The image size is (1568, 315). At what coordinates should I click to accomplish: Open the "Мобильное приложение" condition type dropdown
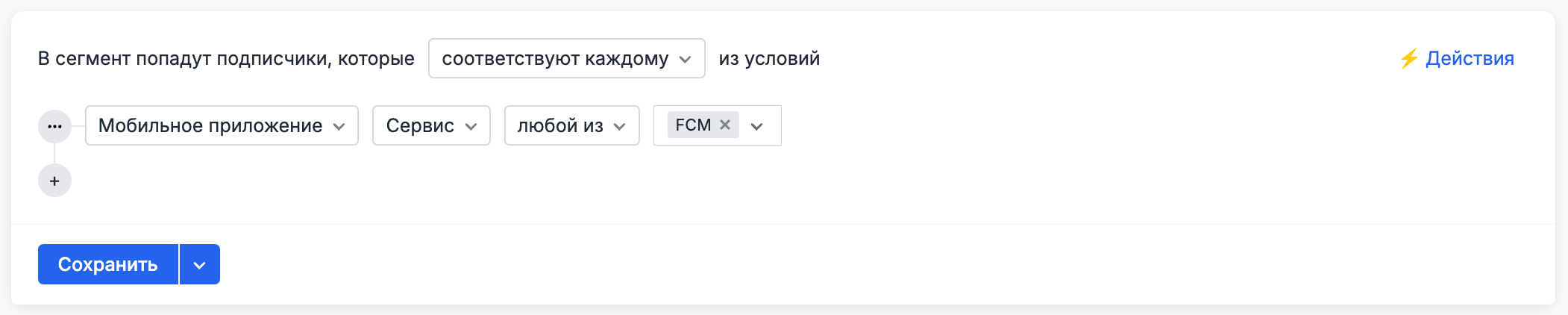pos(210,125)
